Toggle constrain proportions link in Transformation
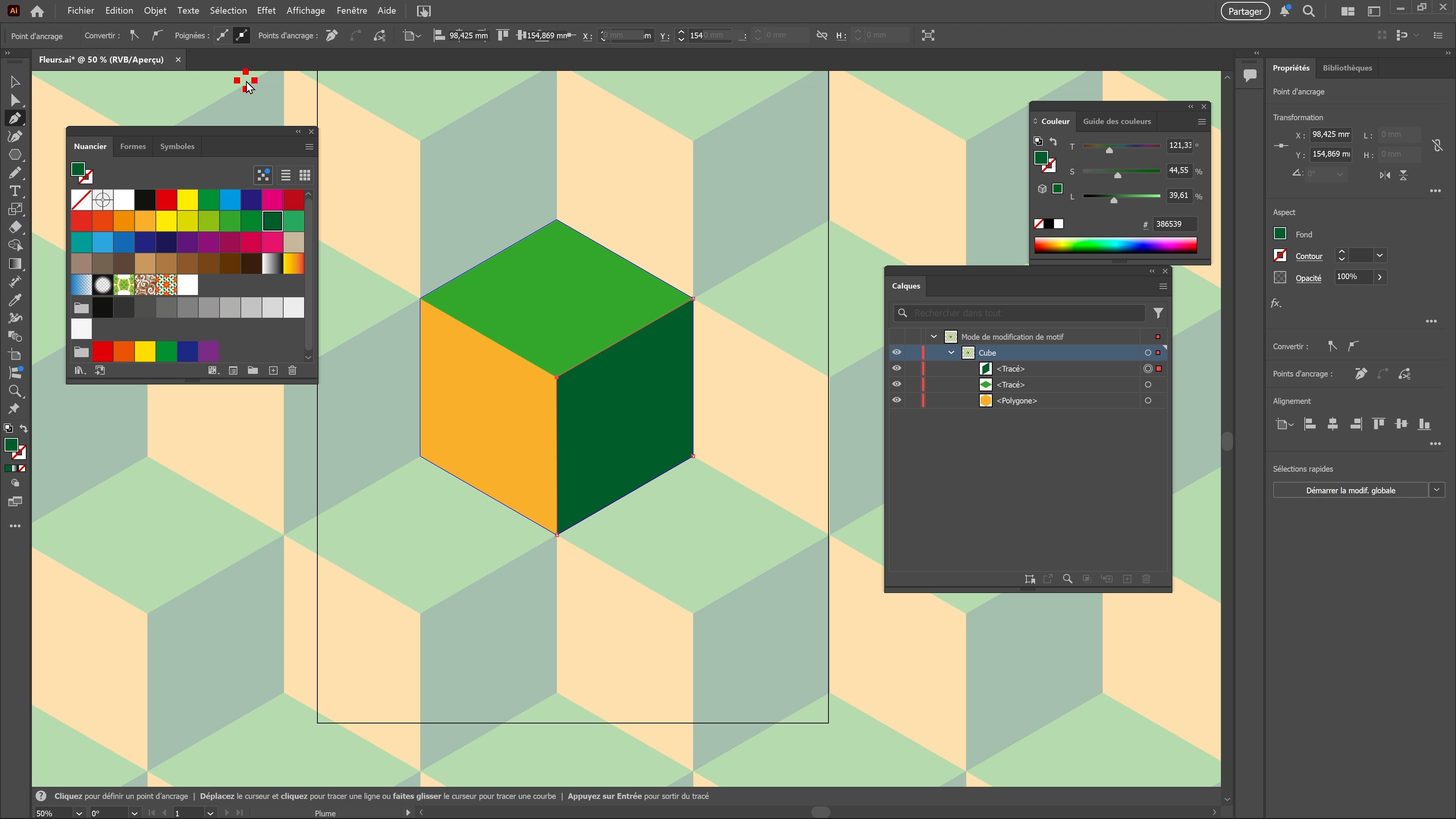This screenshot has height=819, width=1456. [1437, 145]
